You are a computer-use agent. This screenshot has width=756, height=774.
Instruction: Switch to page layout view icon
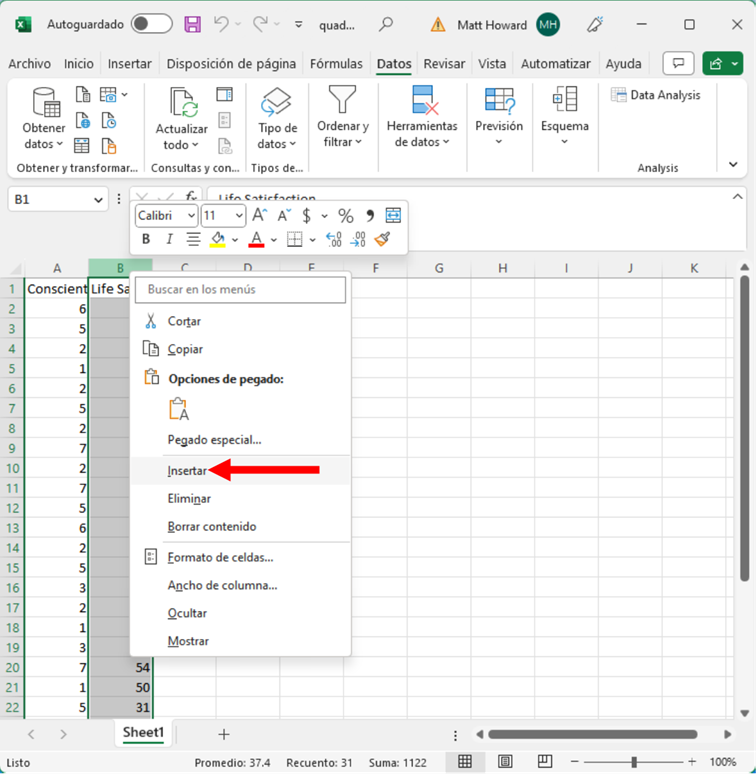[x=505, y=762]
